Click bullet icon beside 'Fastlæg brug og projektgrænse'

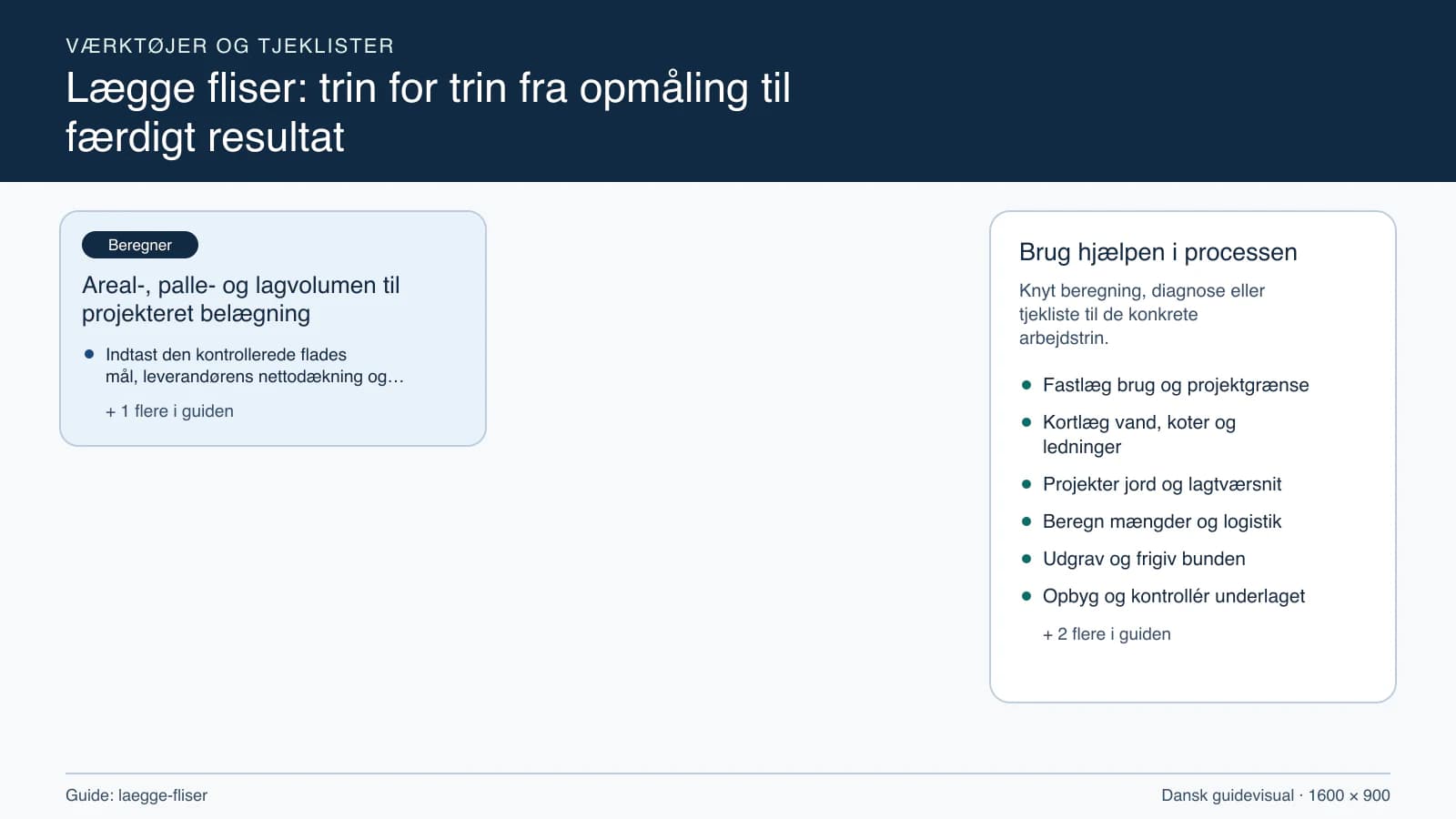point(1026,385)
